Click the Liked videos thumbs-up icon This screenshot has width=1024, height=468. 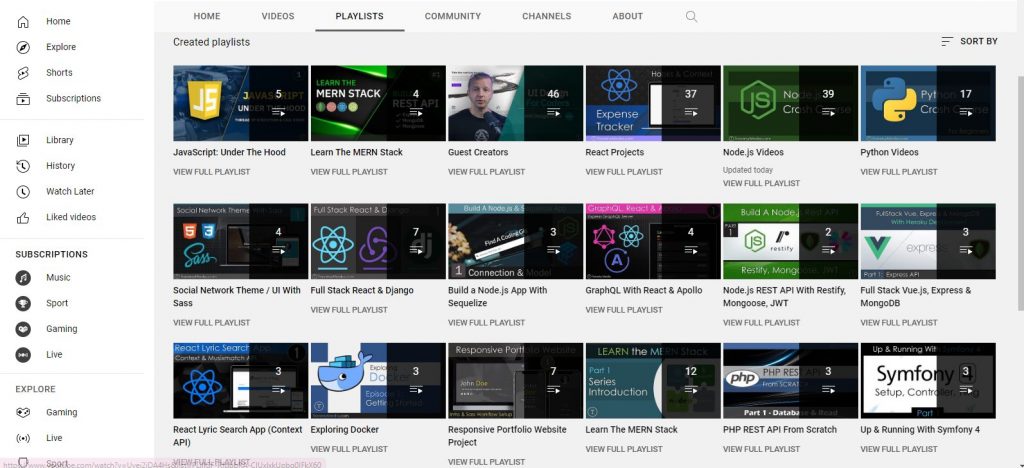click(x=23, y=217)
